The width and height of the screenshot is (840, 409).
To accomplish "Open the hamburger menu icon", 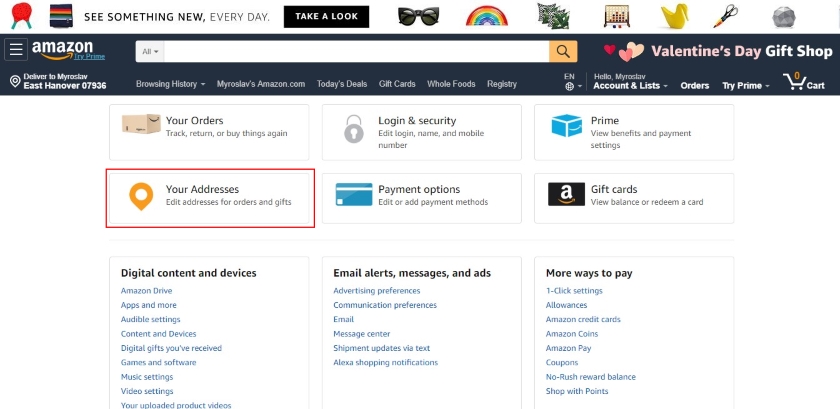I will pyautogui.click(x=16, y=50).
